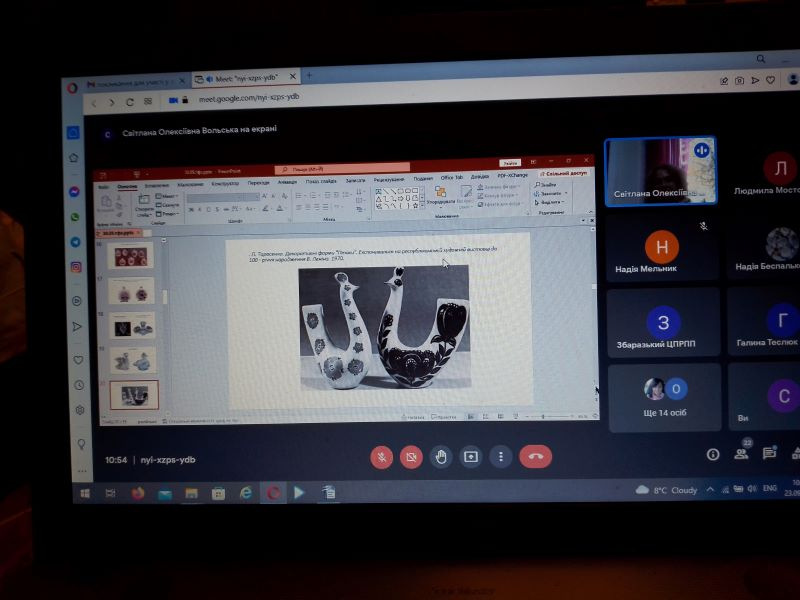Open Telegram from the Opera sidebar

point(76,242)
